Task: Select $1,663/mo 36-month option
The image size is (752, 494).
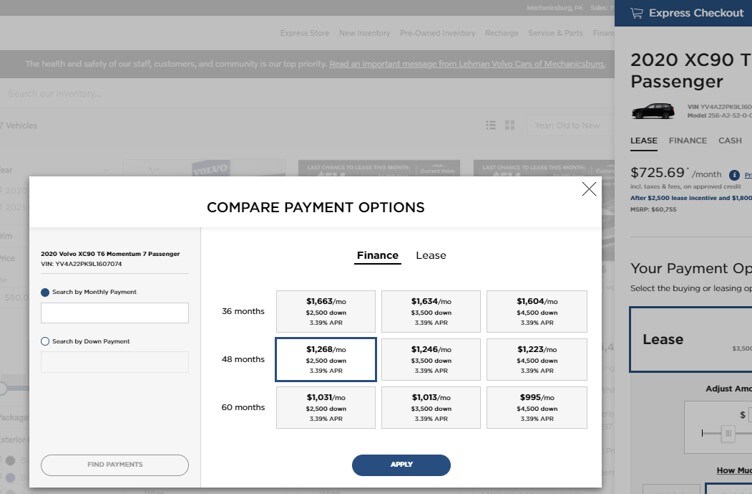Action: tap(326, 311)
